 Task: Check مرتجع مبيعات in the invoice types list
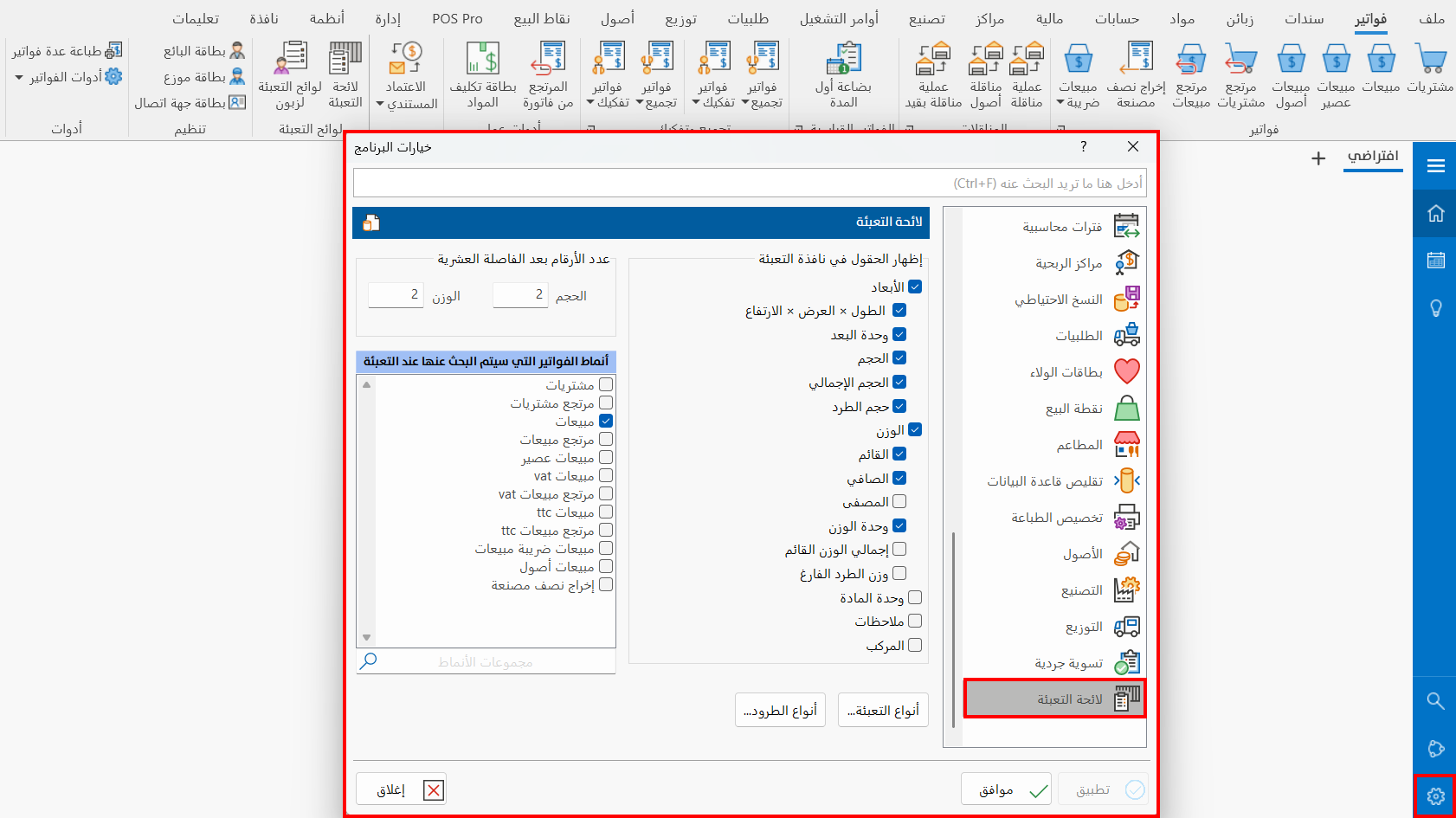pos(606,439)
